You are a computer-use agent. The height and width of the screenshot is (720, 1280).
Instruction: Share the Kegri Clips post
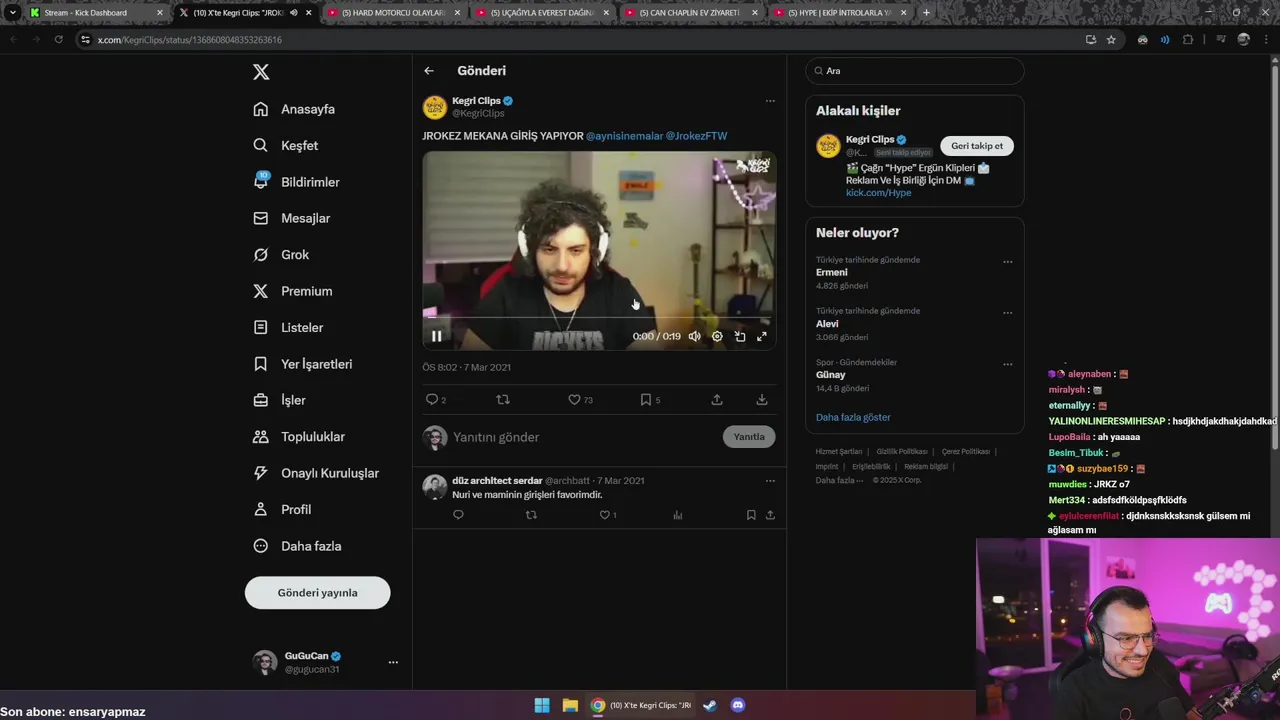tap(717, 400)
